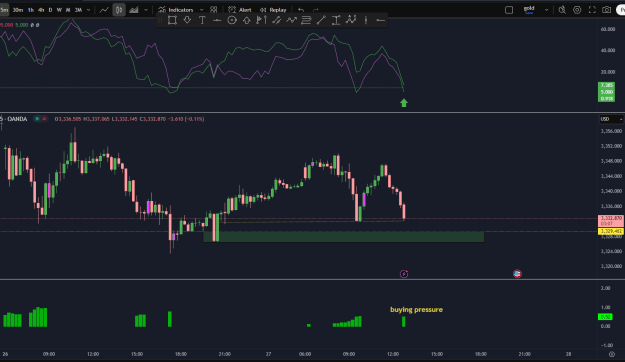Select the polyline pattern tool

click(x=351, y=20)
